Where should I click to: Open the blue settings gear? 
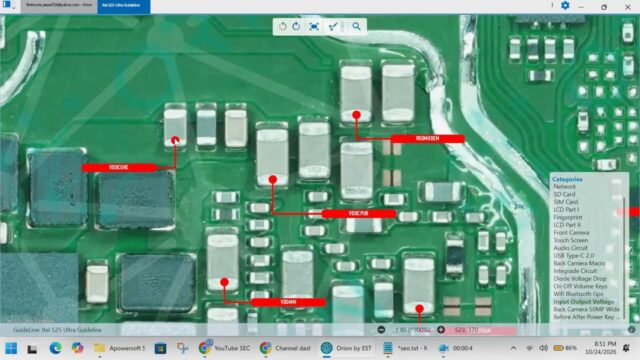pyautogui.click(x=565, y=6)
